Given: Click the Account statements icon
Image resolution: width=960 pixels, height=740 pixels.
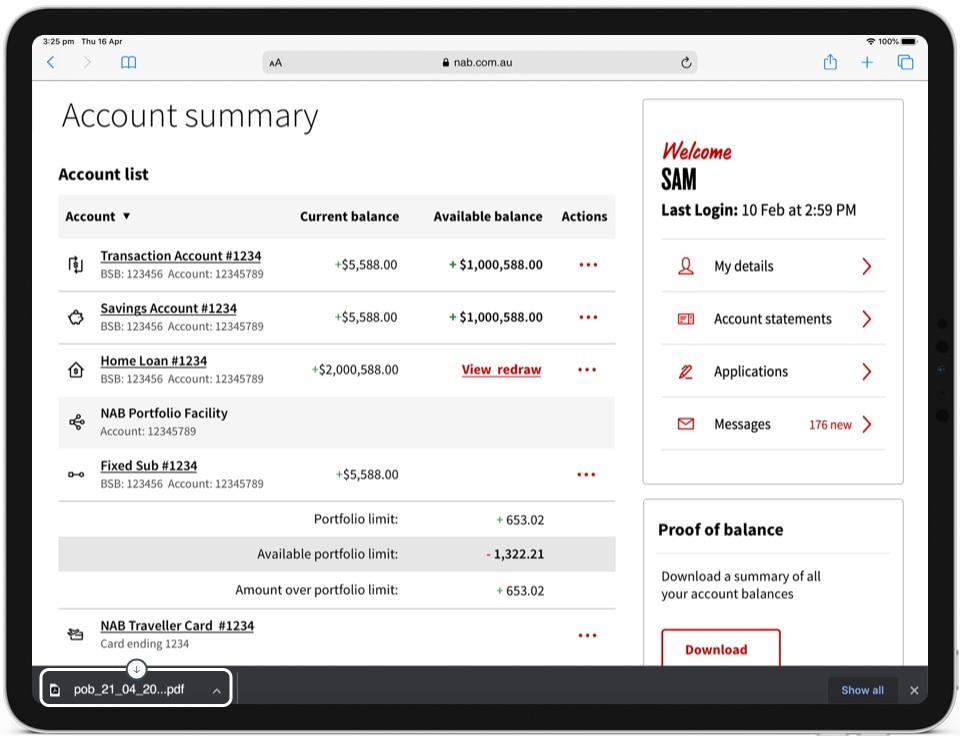Looking at the screenshot, I should pos(686,319).
